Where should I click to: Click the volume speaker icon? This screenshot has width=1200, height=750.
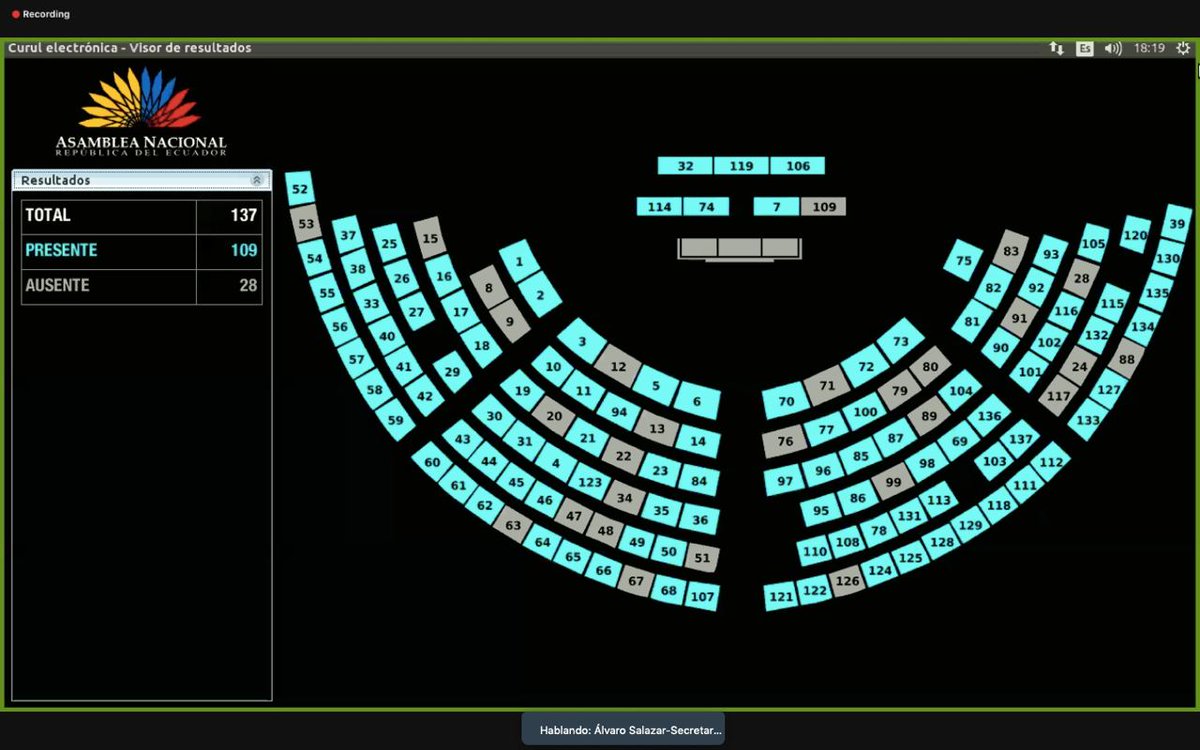pos(1113,48)
